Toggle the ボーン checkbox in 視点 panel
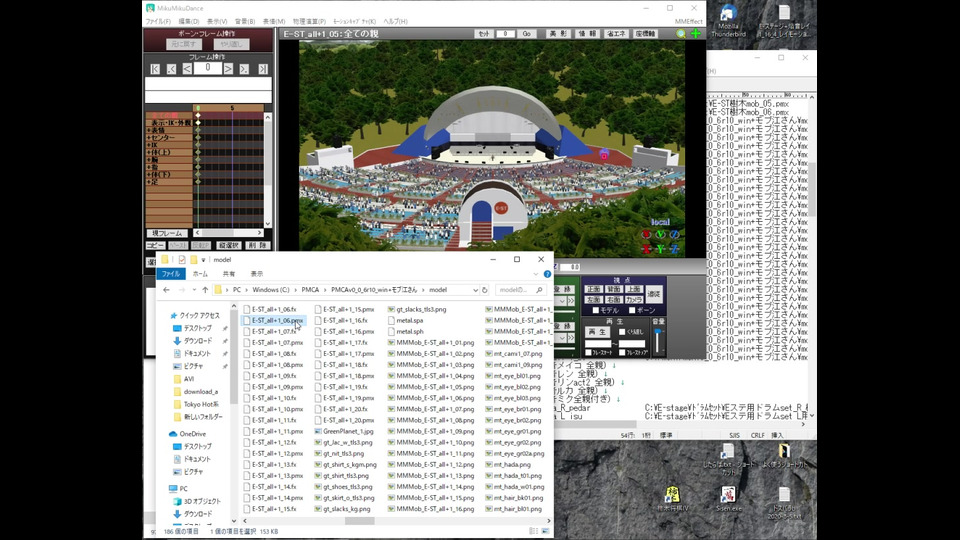960x540 pixels. click(632, 311)
